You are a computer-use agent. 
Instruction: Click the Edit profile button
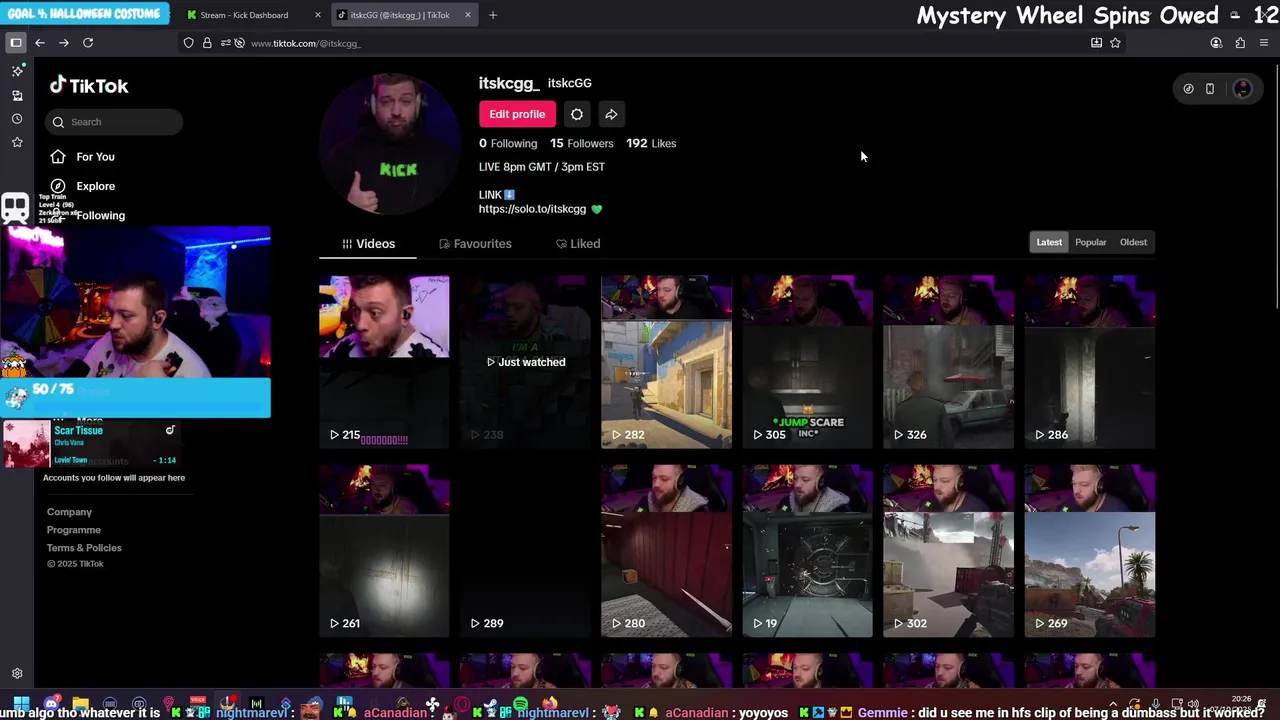(x=517, y=114)
